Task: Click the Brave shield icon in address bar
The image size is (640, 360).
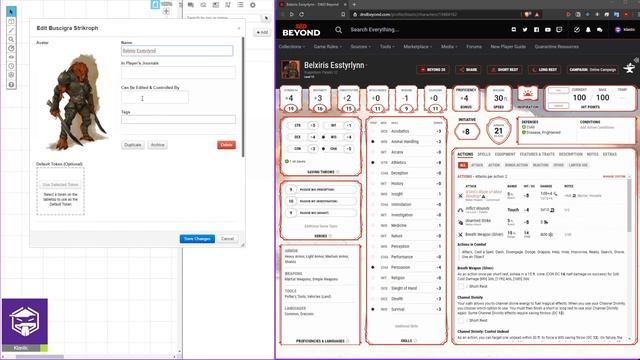Action: (x=528, y=14)
